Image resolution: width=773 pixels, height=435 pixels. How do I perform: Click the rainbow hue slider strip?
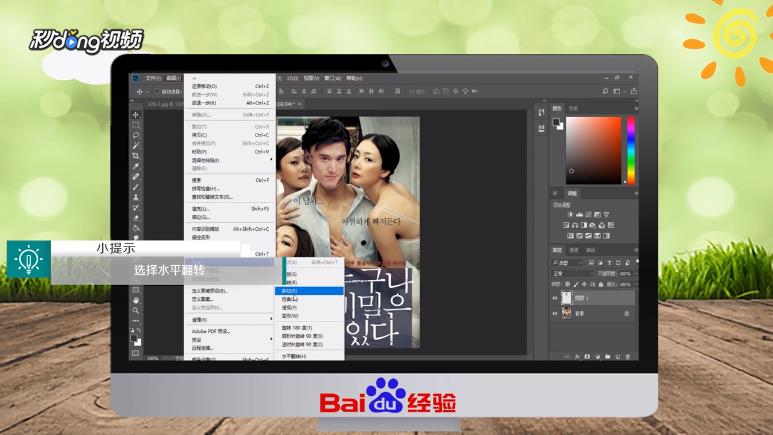click(631, 150)
